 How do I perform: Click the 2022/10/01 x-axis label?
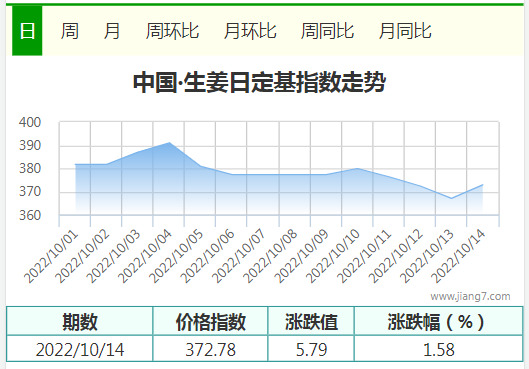pos(51,256)
